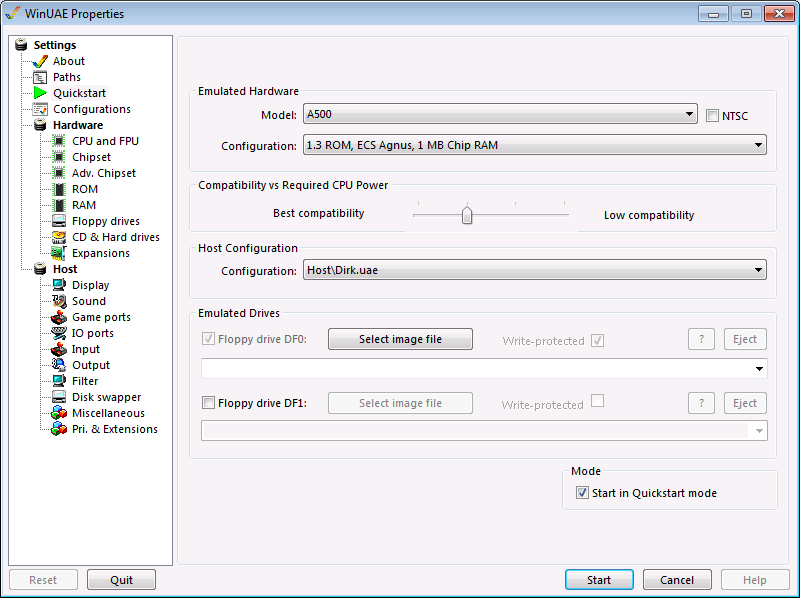Click the Game ports joystick icon
The width and height of the screenshot is (800, 598).
point(59,317)
